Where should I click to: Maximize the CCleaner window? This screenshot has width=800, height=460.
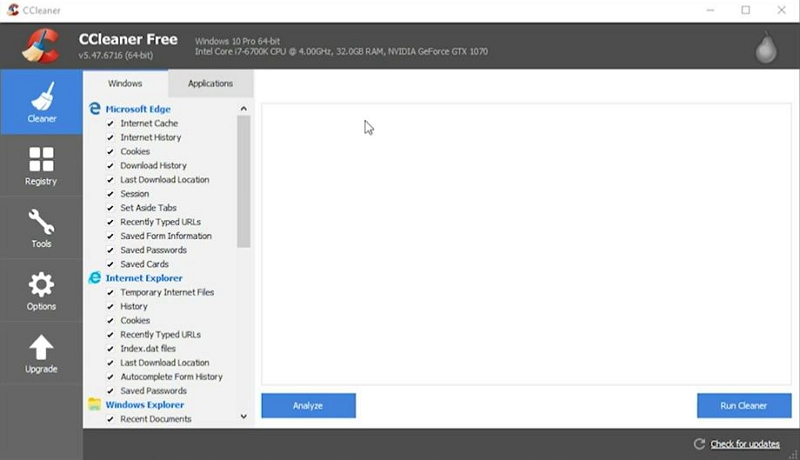745,10
